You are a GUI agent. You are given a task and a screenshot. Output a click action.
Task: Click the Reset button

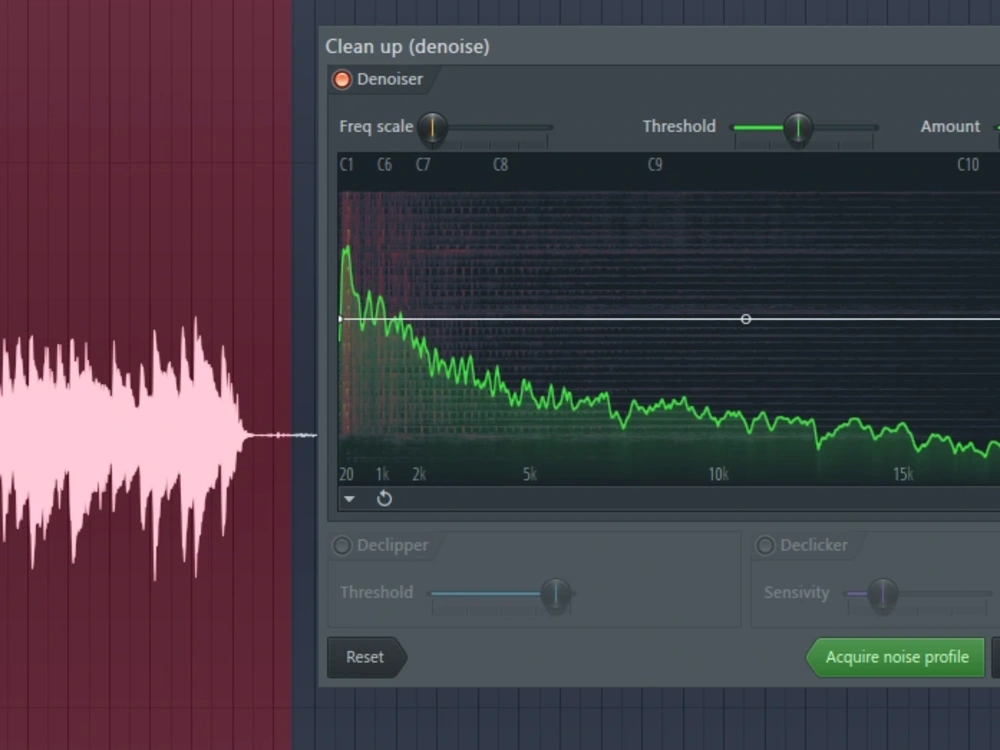coord(367,658)
